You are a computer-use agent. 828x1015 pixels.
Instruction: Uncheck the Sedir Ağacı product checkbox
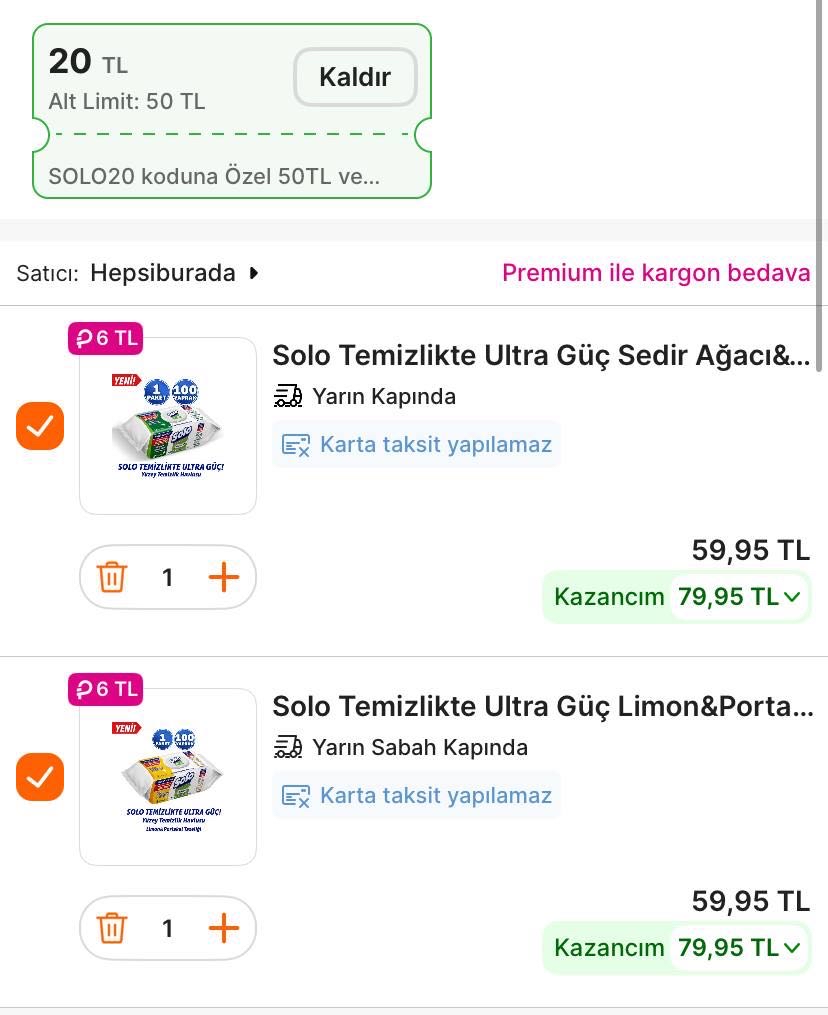[40, 426]
